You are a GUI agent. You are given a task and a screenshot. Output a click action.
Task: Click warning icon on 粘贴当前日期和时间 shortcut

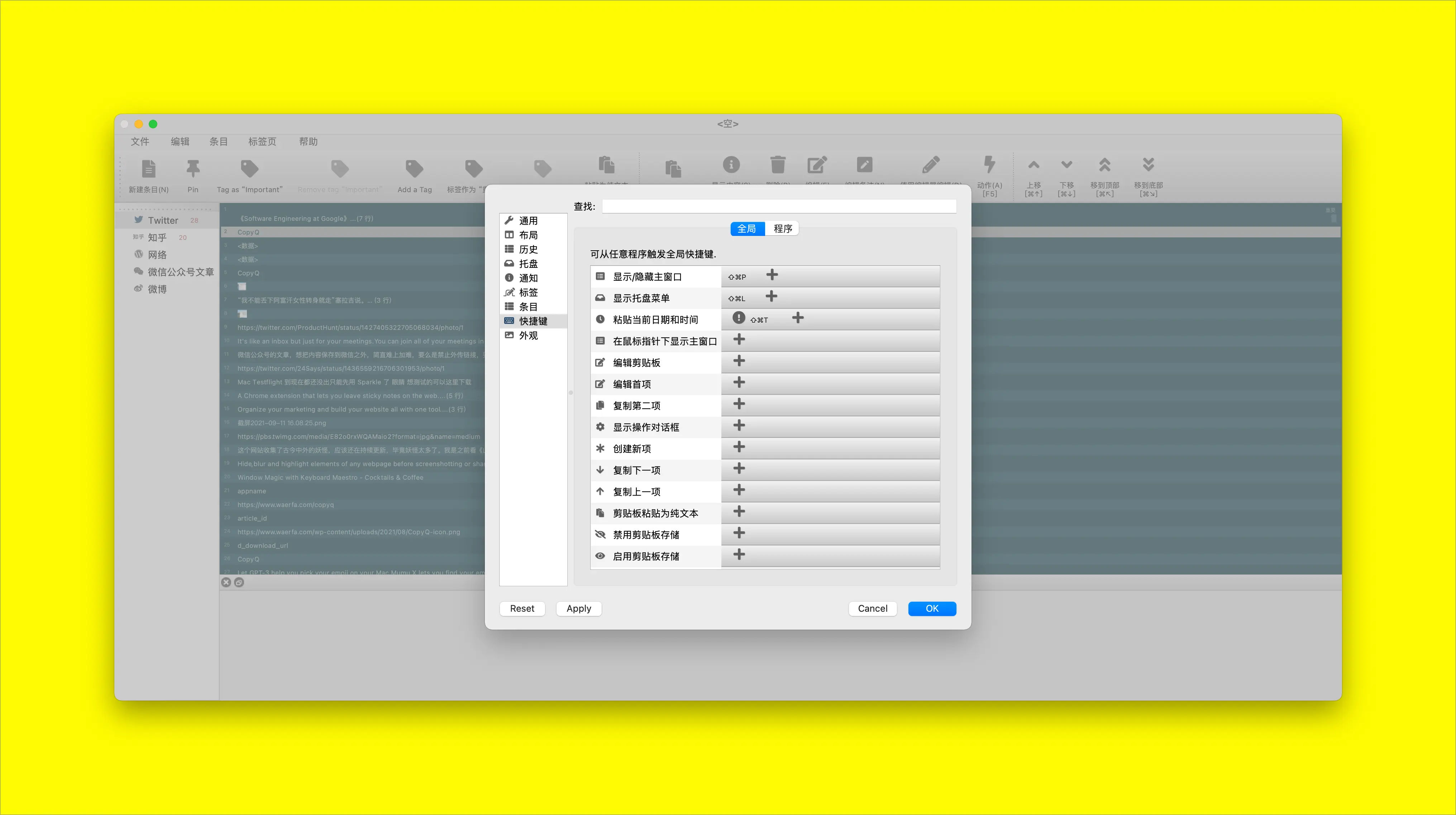pos(738,318)
